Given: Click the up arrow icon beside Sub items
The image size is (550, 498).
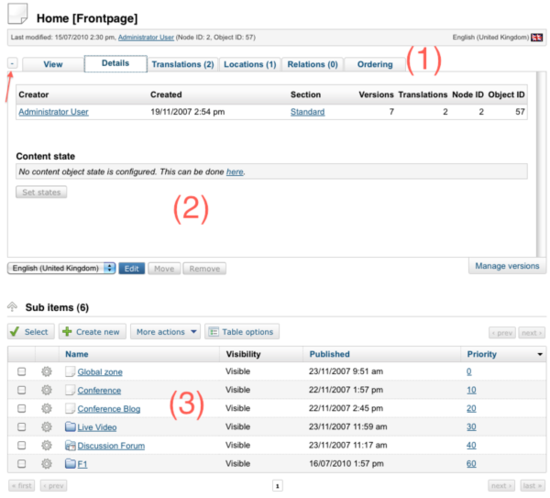Looking at the screenshot, I should pos(12,307).
